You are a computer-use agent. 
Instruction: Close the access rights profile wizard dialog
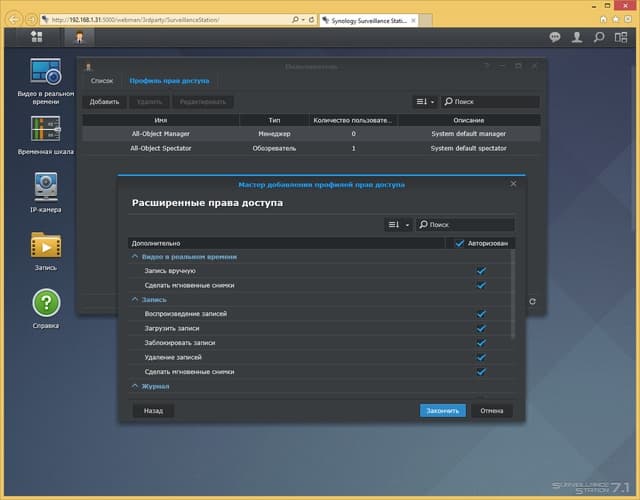click(x=513, y=184)
